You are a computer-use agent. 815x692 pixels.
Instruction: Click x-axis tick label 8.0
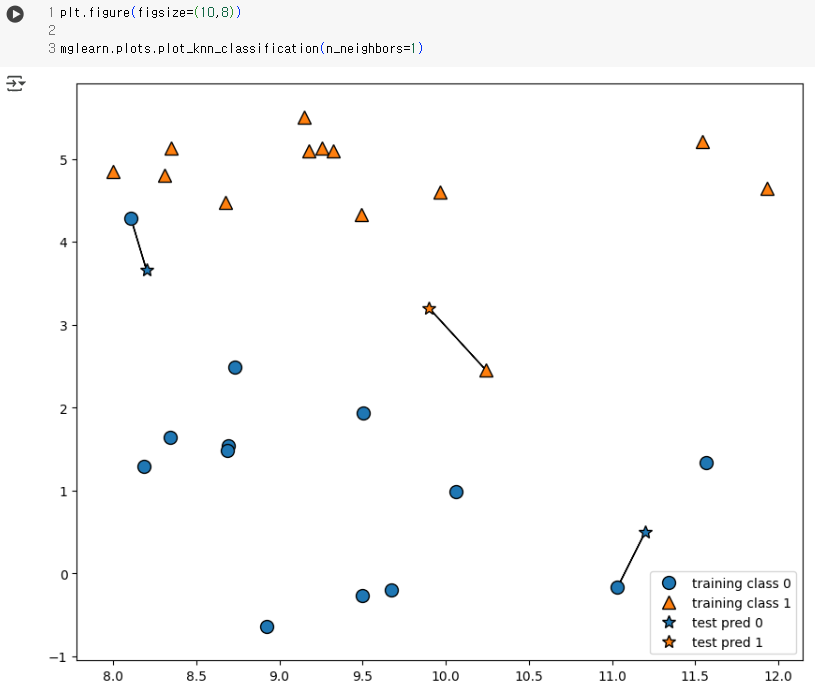click(113, 676)
